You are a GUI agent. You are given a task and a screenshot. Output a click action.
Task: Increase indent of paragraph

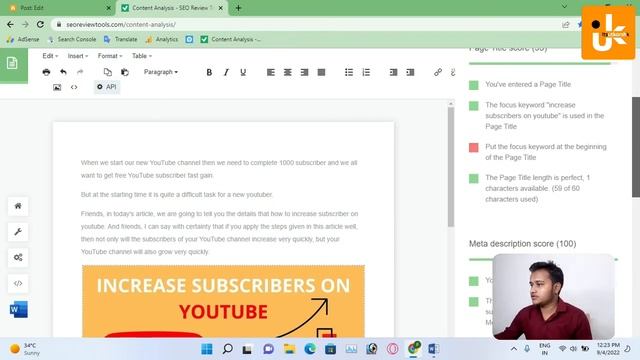[410, 72]
